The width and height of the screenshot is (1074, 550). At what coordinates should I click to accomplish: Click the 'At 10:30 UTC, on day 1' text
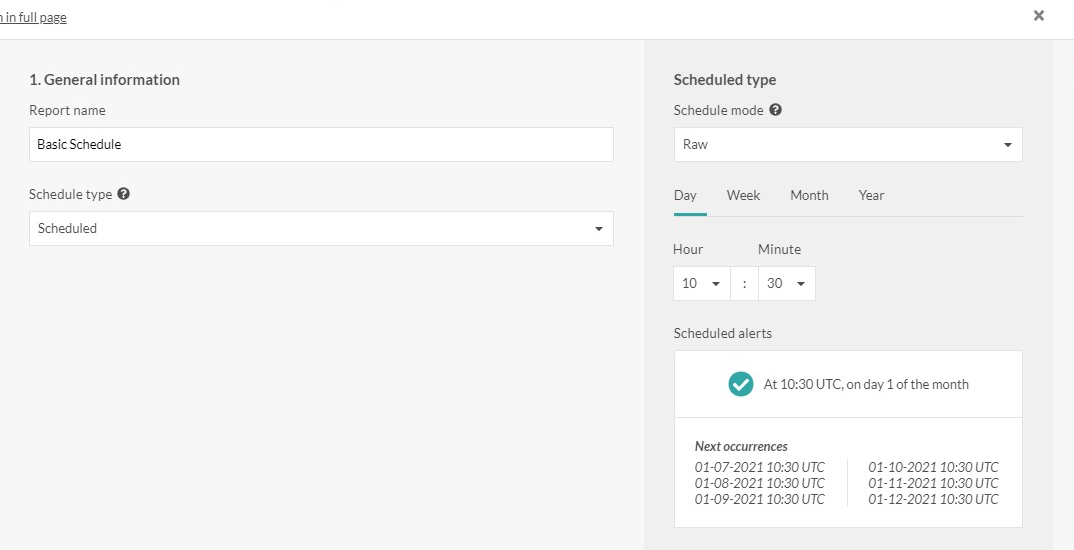[x=866, y=384]
